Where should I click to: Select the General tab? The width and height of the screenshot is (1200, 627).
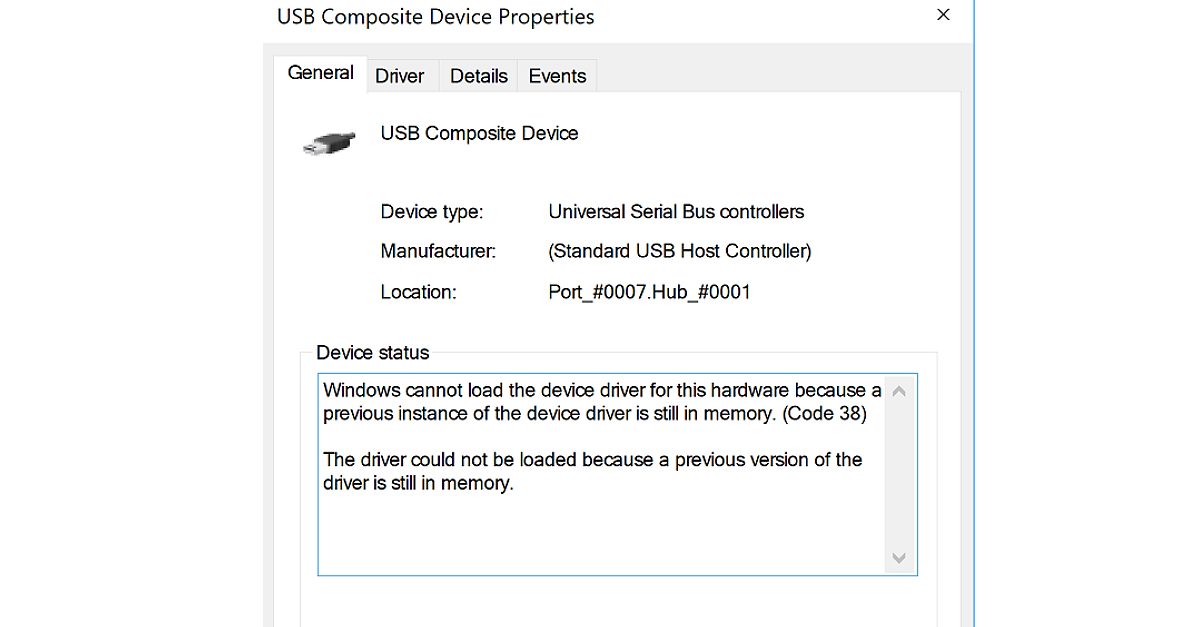point(320,72)
